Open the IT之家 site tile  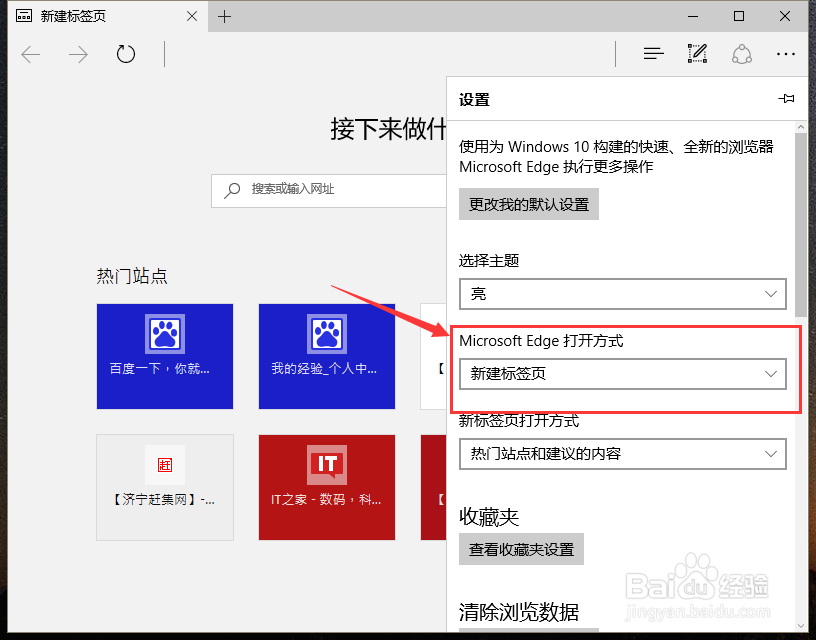(327, 488)
